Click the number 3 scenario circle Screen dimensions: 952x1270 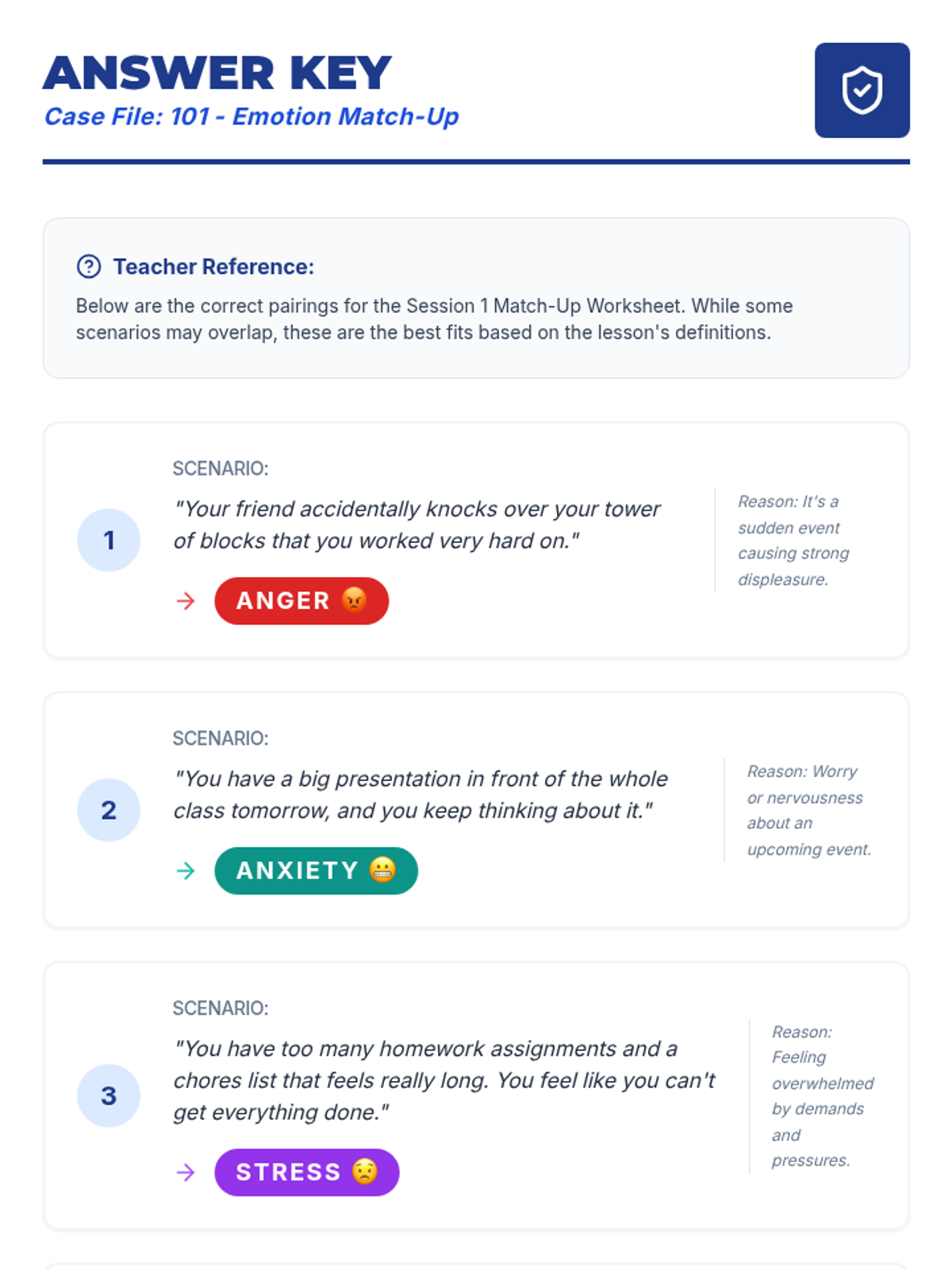(109, 1095)
